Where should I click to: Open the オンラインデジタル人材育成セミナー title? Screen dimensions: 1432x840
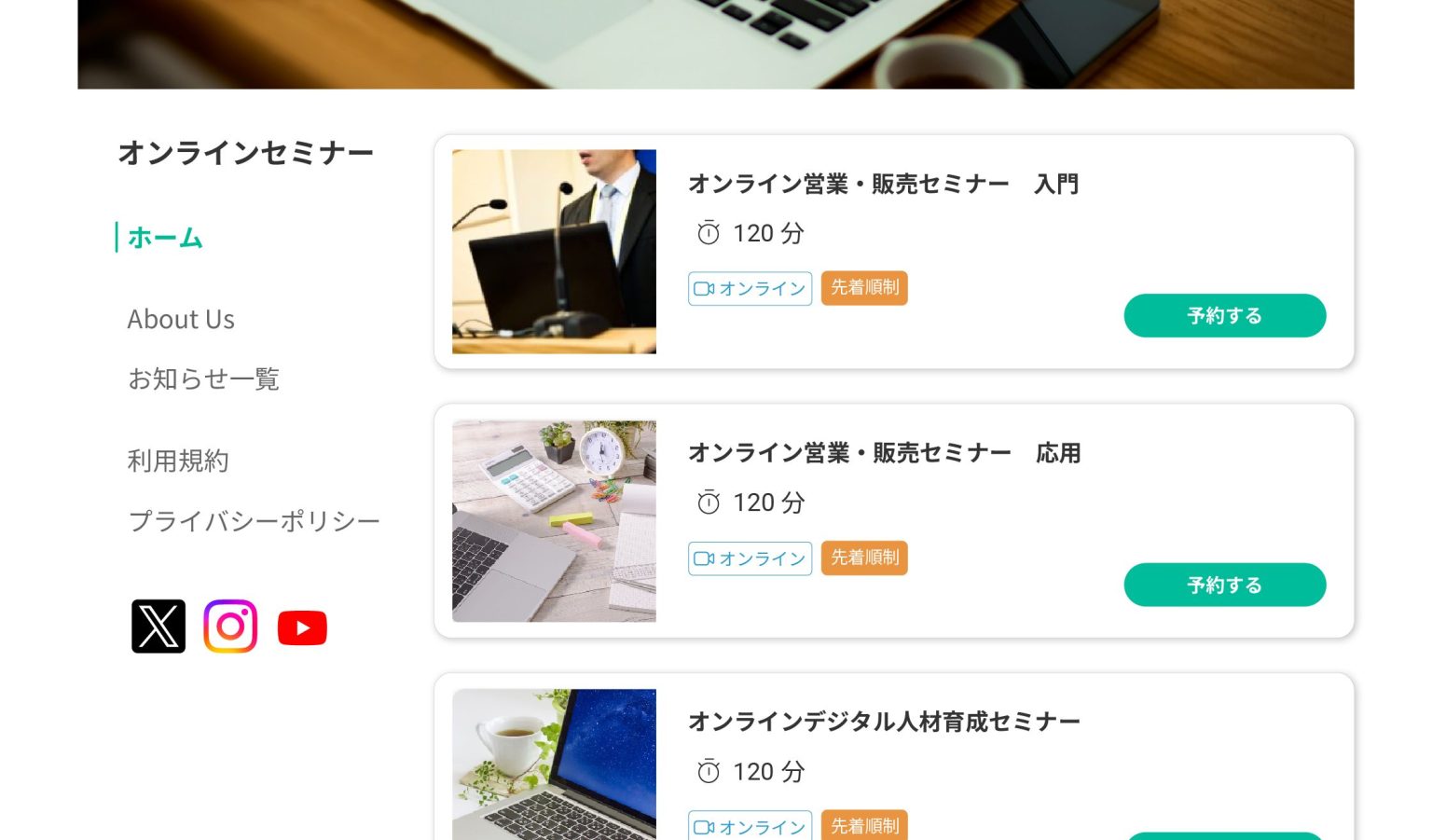(884, 722)
